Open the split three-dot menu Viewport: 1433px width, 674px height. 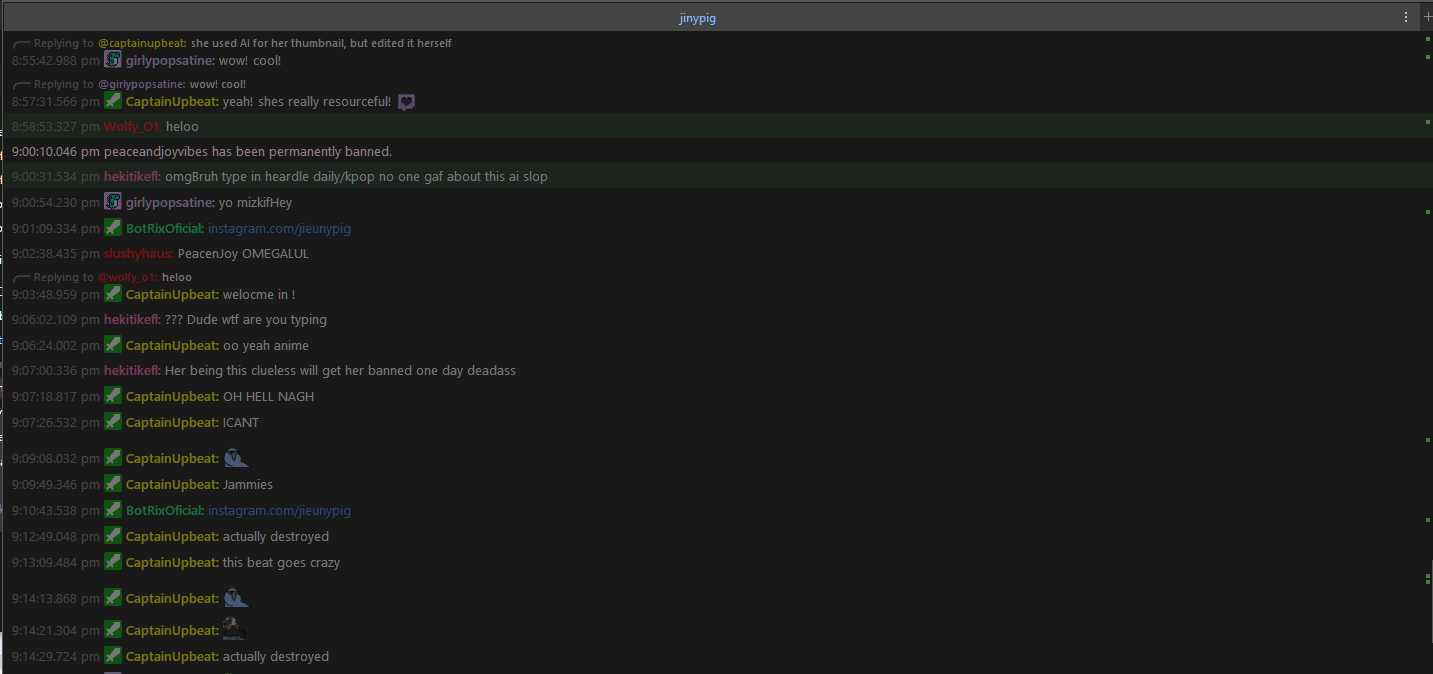coord(1406,17)
